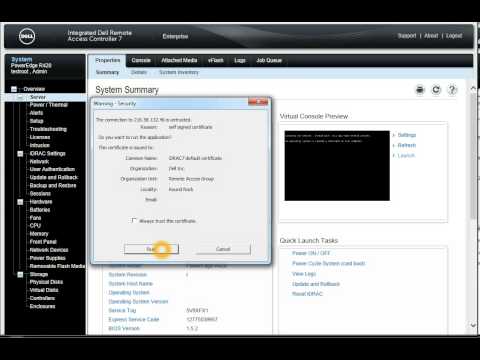Click Run in the security warning
This screenshot has height=360, width=480.
tap(151, 249)
